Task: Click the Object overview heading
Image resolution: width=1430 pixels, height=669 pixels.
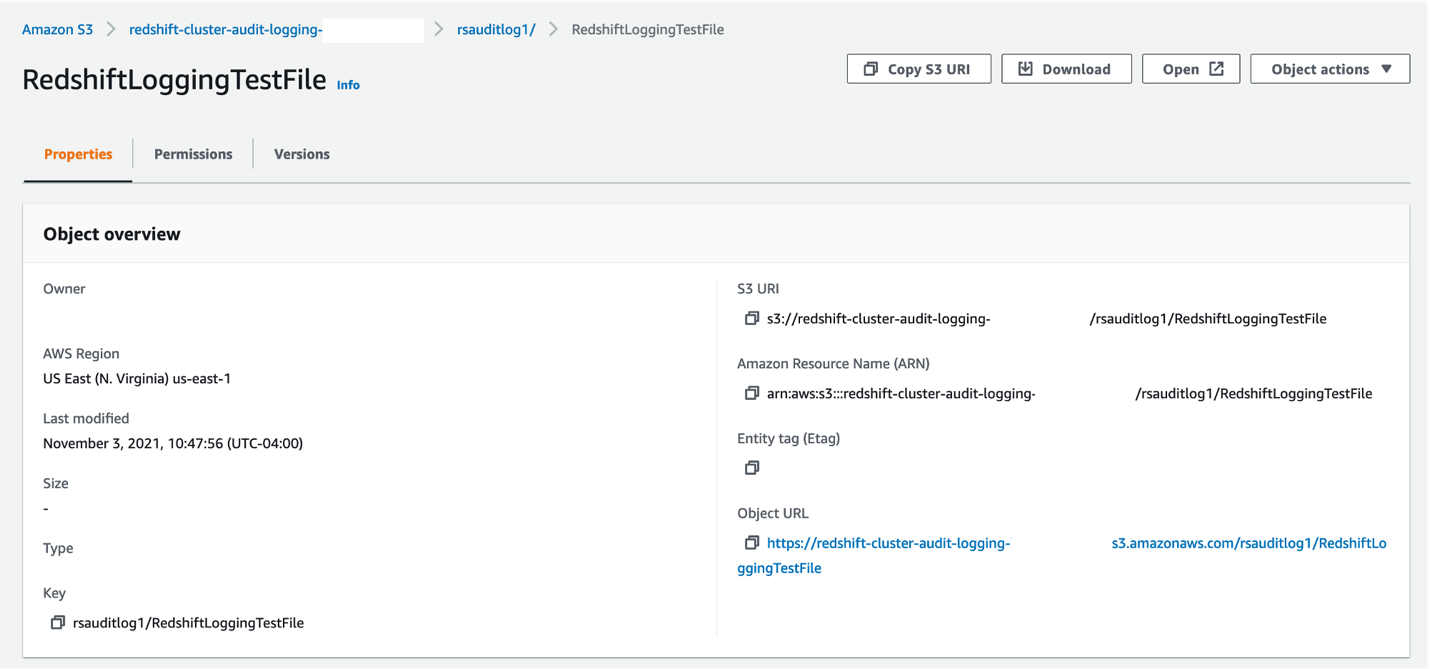Action: [112, 234]
